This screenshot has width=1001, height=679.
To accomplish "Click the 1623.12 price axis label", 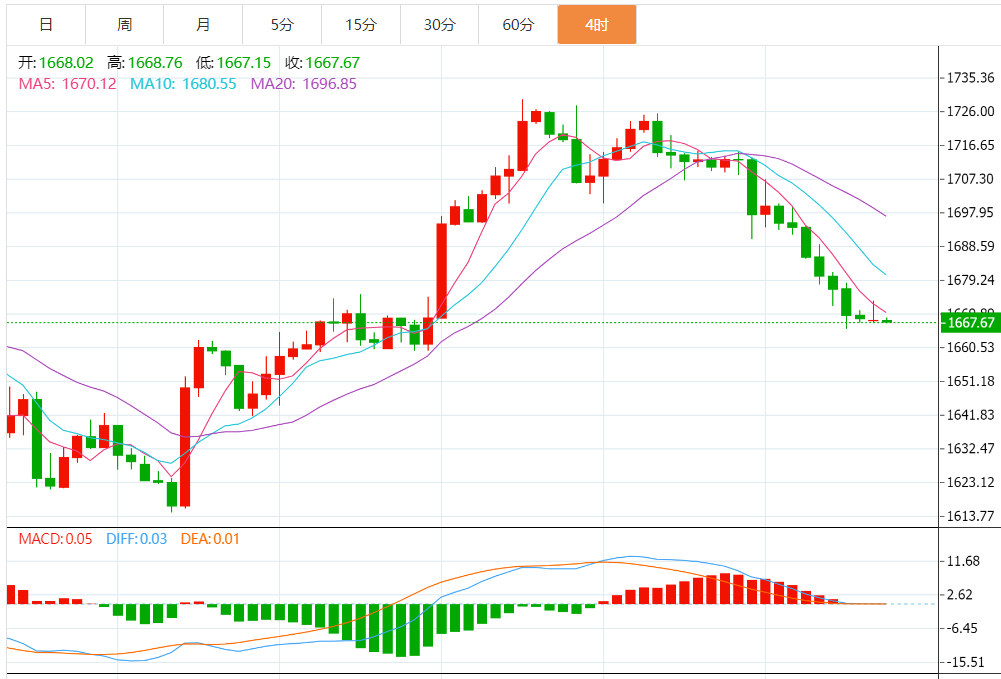I will click(x=970, y=482).
